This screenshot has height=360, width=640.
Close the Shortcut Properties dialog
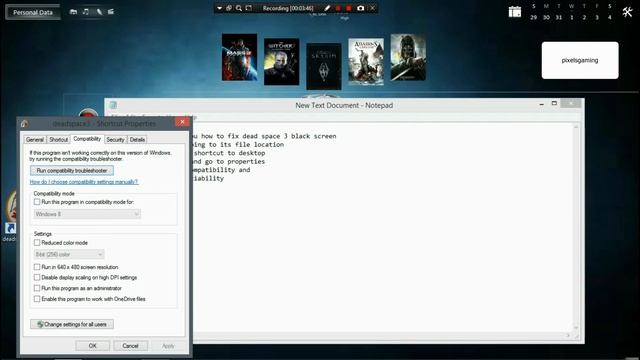(x=182, y=122)
